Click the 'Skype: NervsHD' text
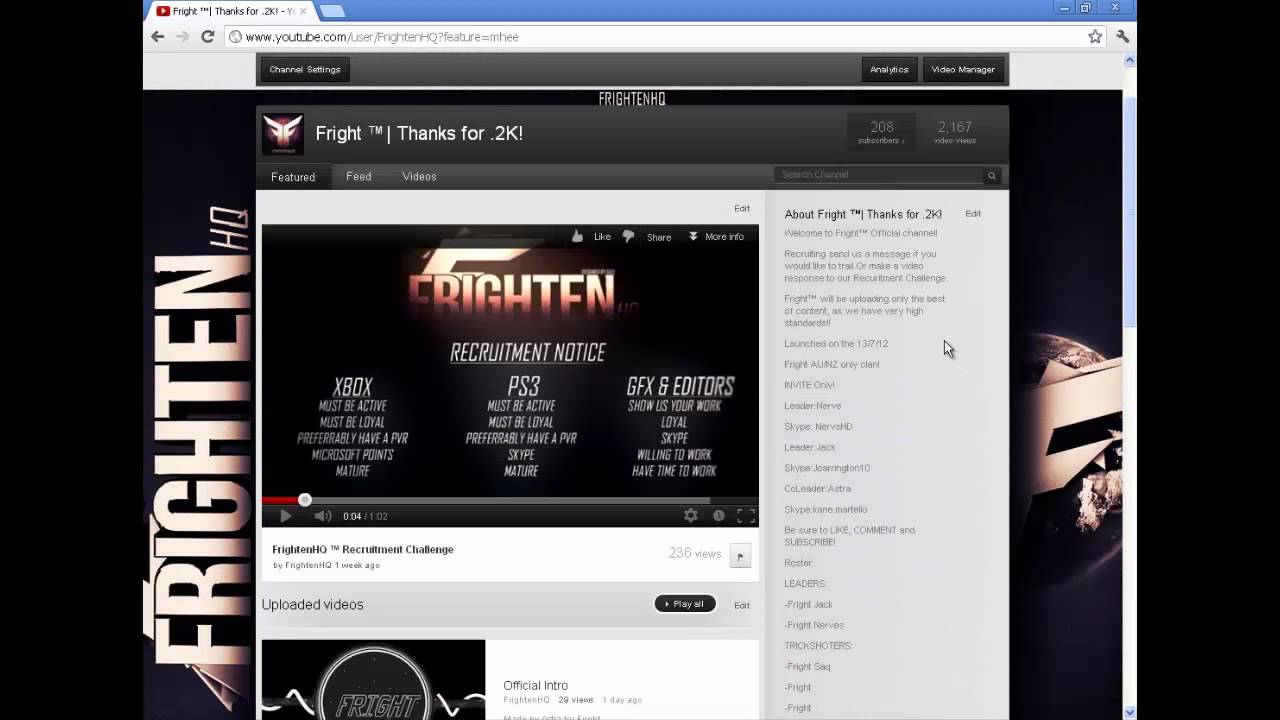The height and width of the screenshot is (720, 1280). click(818, 426)
